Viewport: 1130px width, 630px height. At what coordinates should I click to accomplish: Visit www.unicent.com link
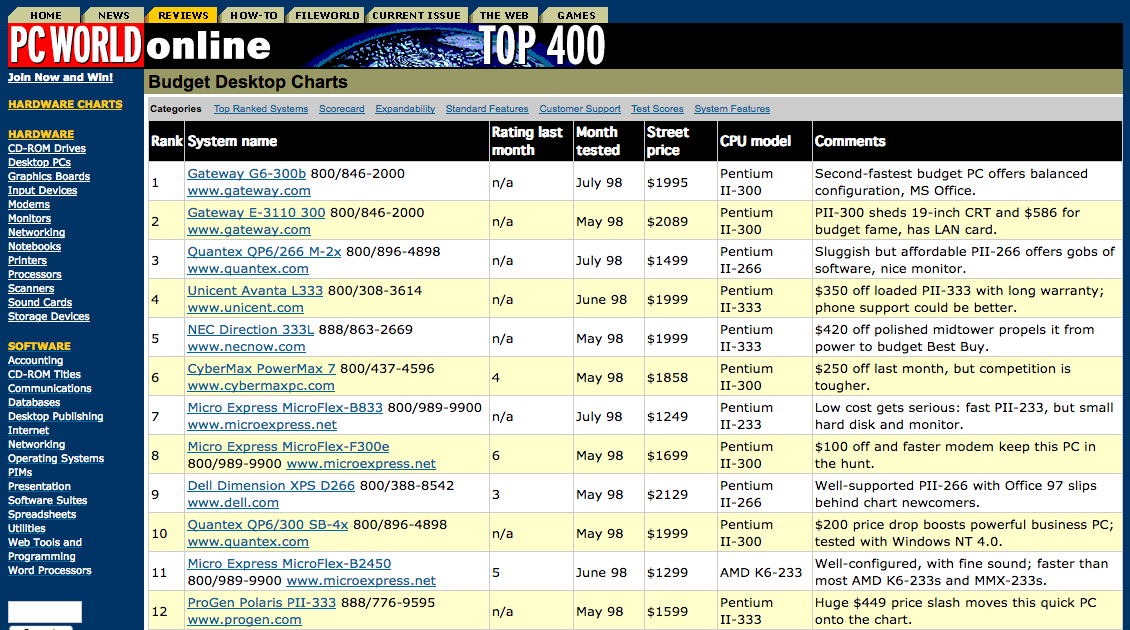coord(246,308)
